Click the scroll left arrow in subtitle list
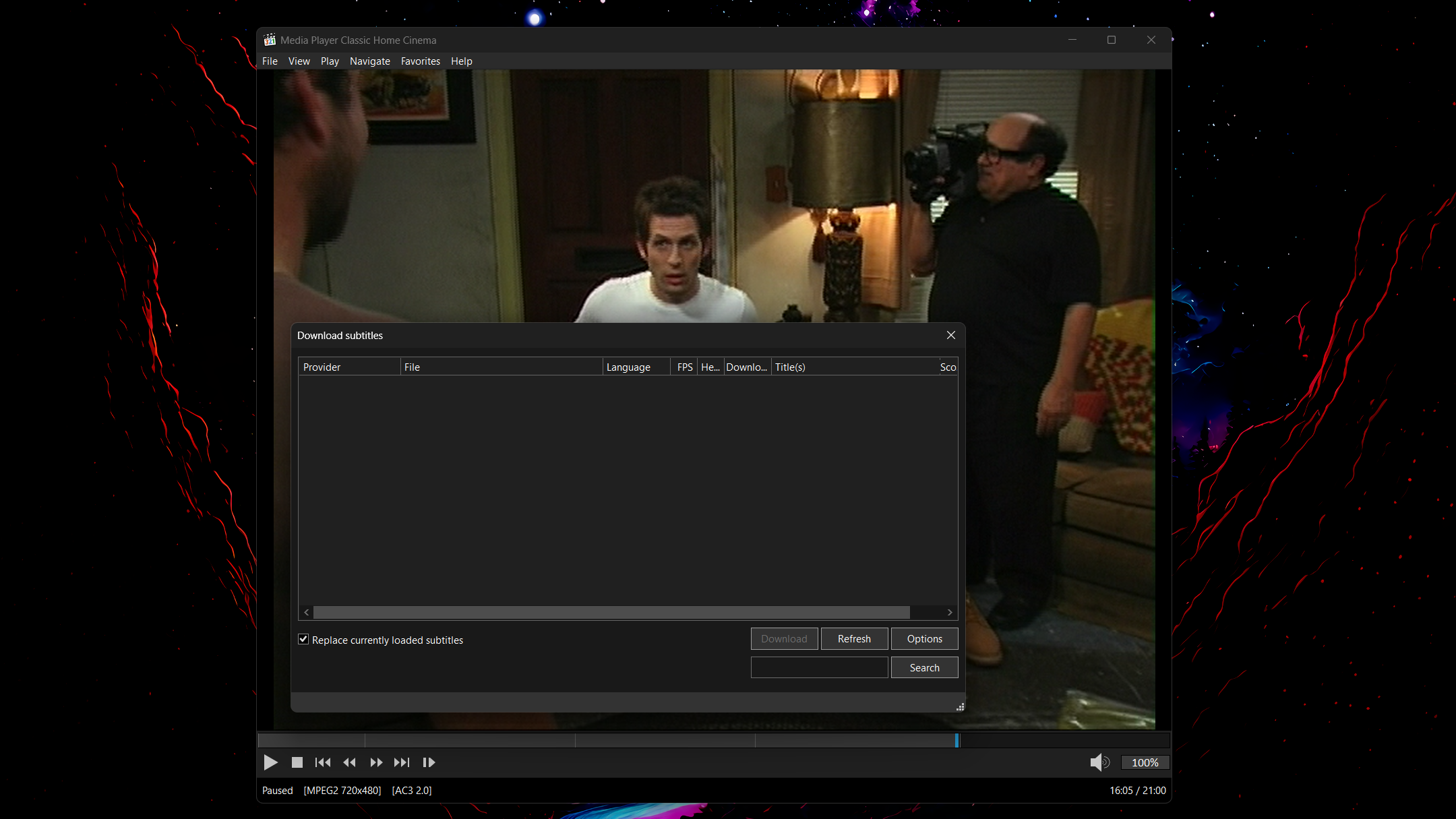This screenshot has height=819, width=1456. pyautogui.click(x=307, y=612)
